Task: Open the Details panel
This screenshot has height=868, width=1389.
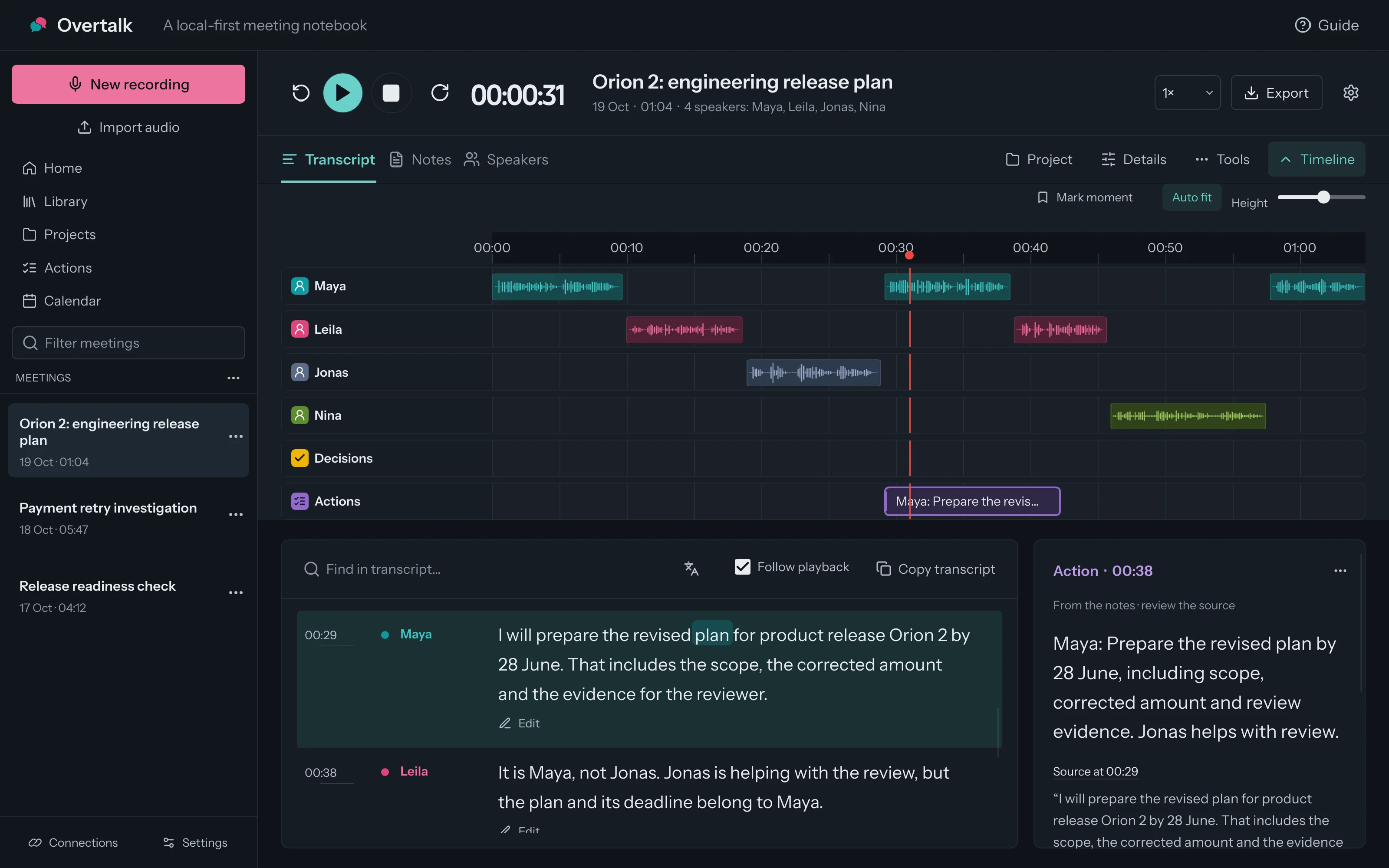Action: coord(1134,160)
